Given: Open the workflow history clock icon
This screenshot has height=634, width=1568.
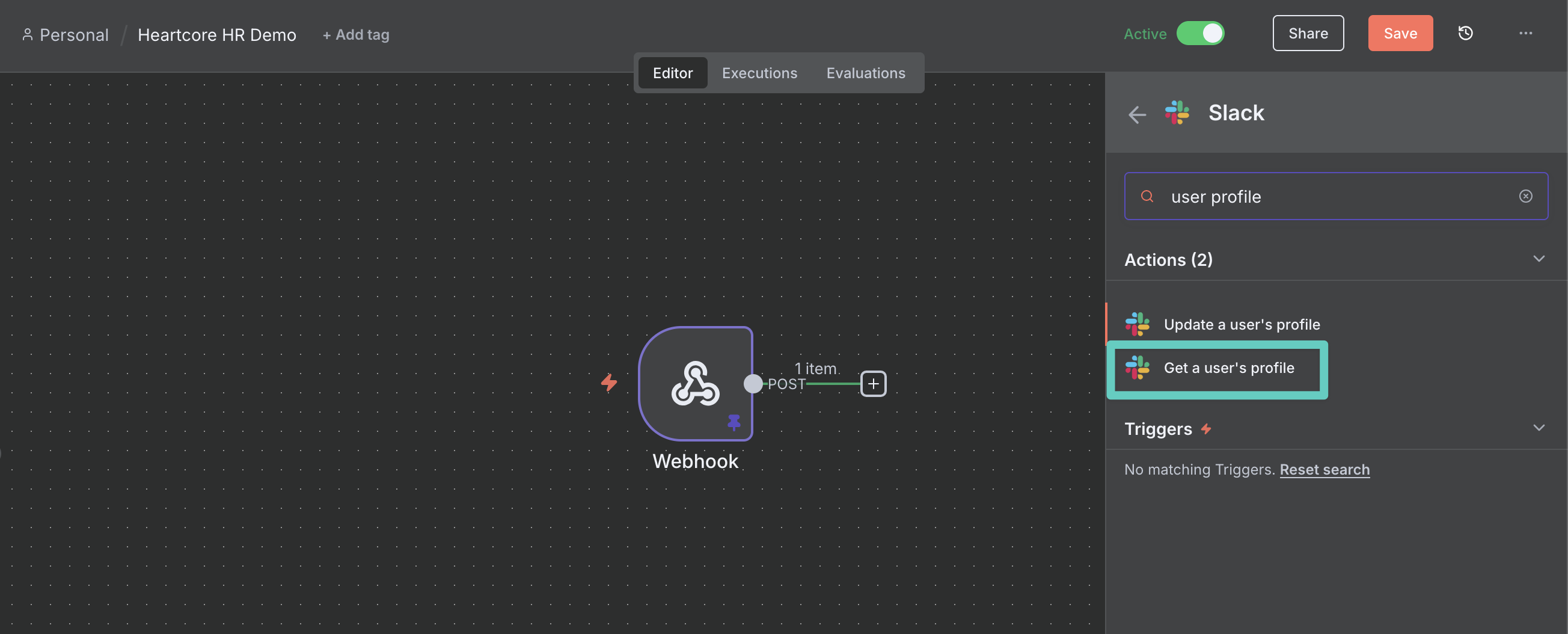Looking at the screenshot, I should pyautogui.click(x=1465, y=34).
